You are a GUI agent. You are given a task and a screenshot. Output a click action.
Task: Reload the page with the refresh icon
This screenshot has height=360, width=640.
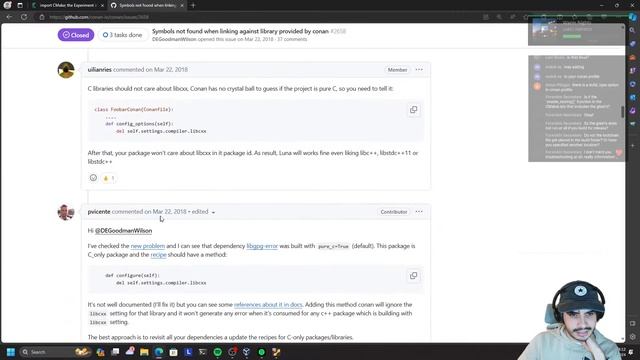[x=24, y=17]
